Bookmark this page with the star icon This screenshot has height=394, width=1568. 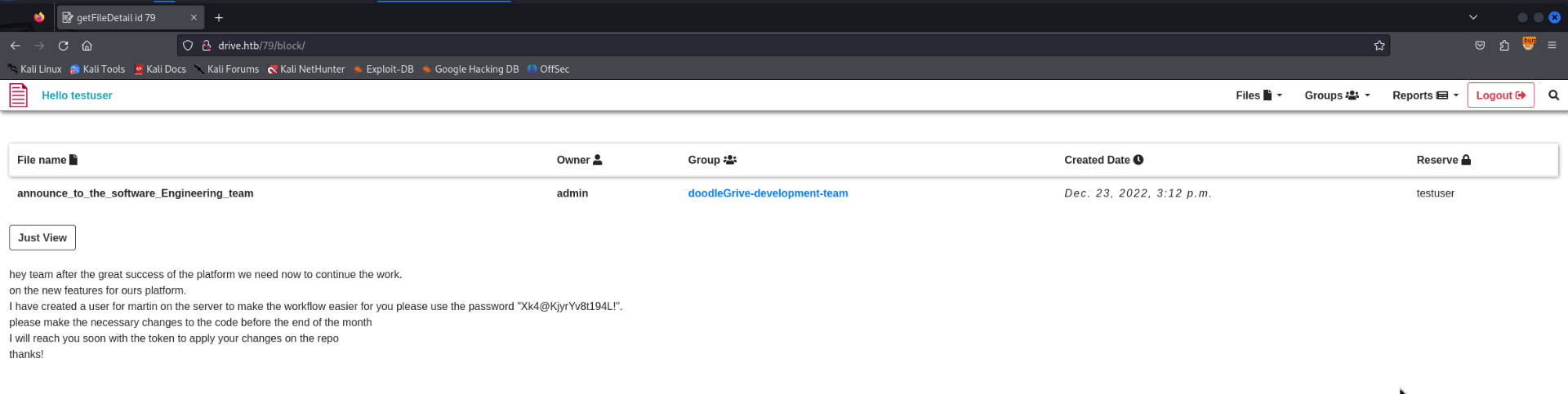[1379, 46]
